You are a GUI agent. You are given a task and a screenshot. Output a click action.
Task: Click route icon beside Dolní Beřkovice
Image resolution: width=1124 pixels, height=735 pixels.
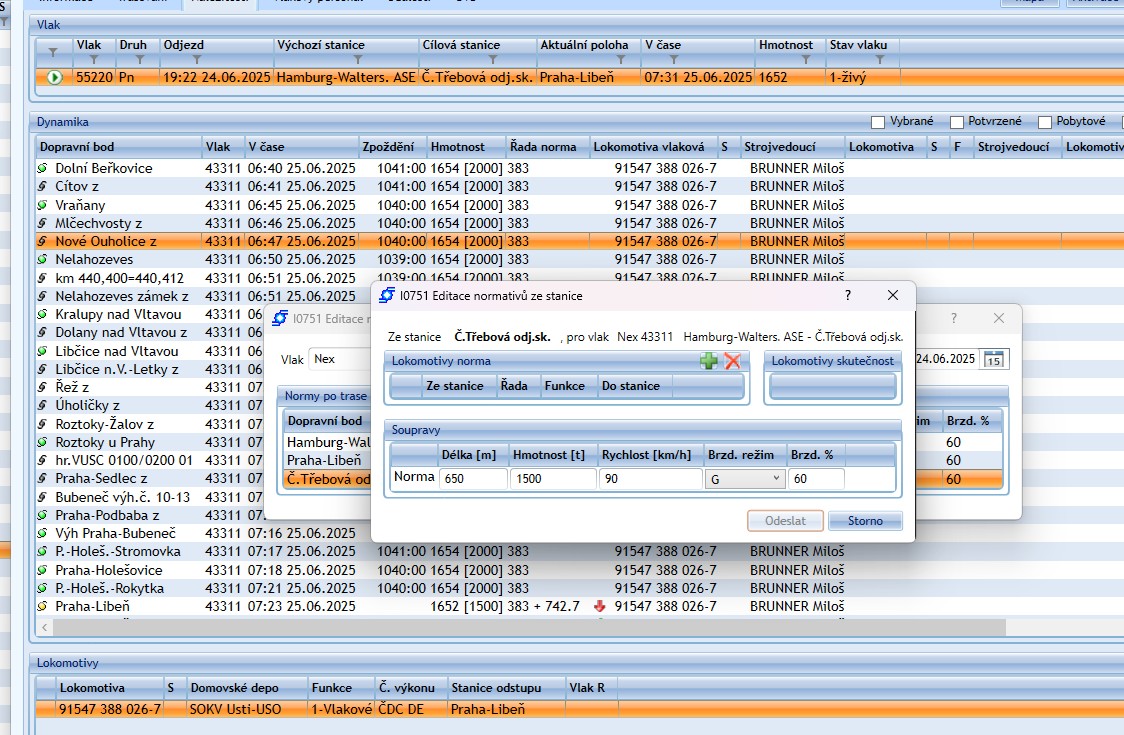coord(43,168)
